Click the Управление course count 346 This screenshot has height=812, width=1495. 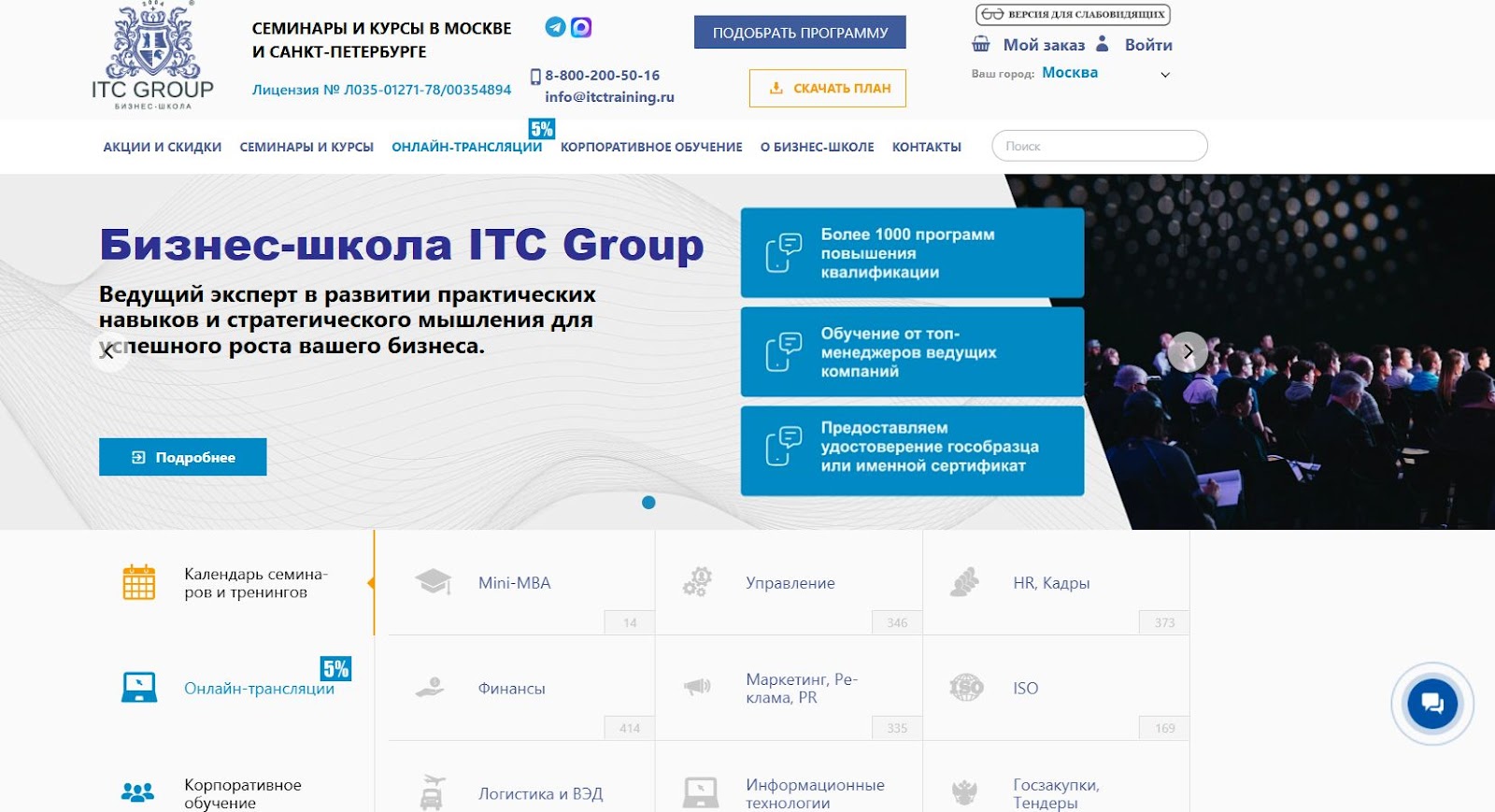coord(897,622)
